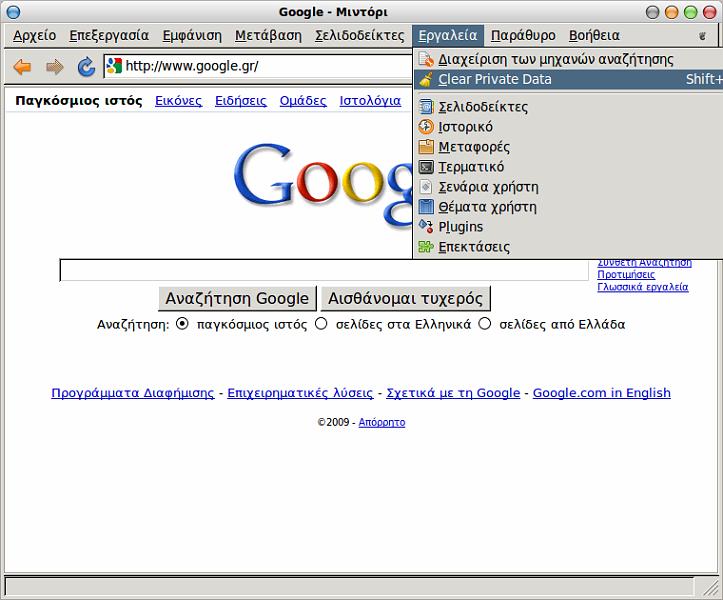Click the Αισθάνομαι τυχερός button
The image size is (723, 600).
pos(406,298)
